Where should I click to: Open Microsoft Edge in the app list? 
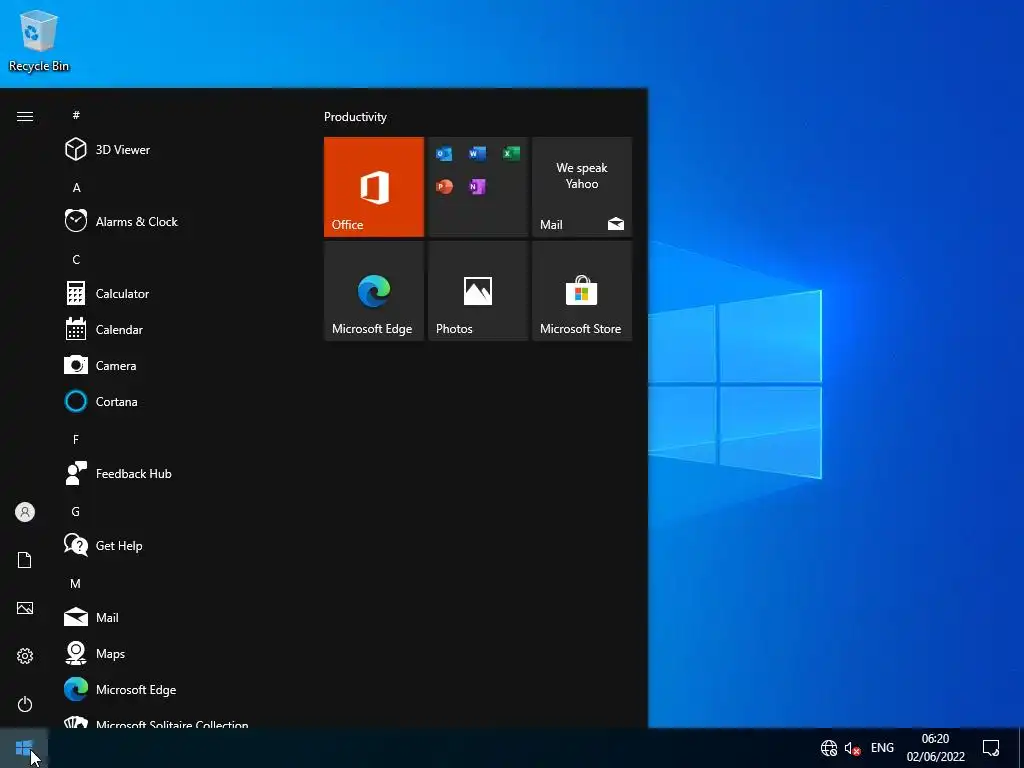[x=183, y=689]
